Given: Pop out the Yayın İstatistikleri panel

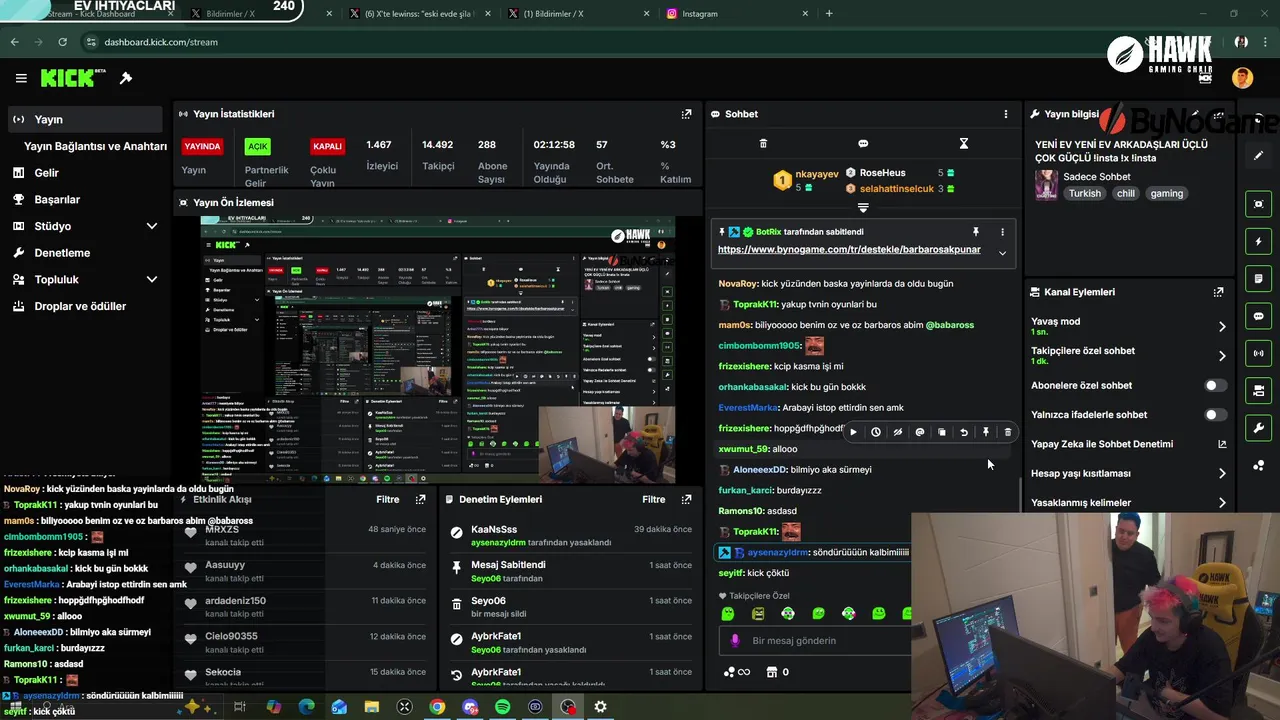Looking at the screenshot, I should (x=686, y=114).
